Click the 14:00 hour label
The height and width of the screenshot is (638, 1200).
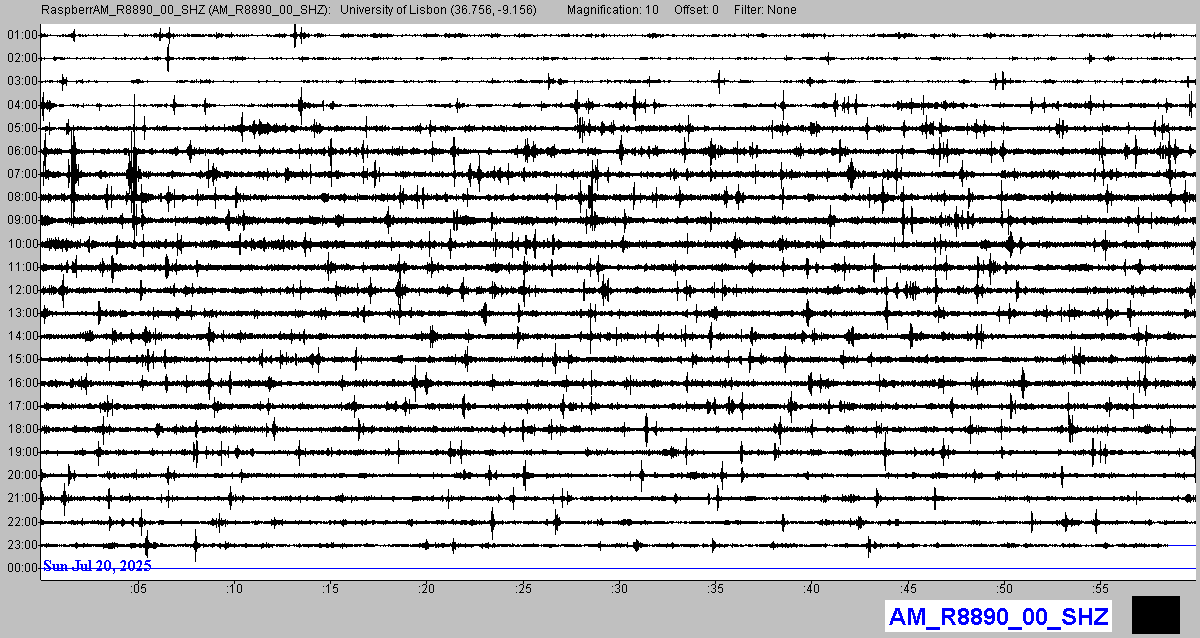(22, 336)
